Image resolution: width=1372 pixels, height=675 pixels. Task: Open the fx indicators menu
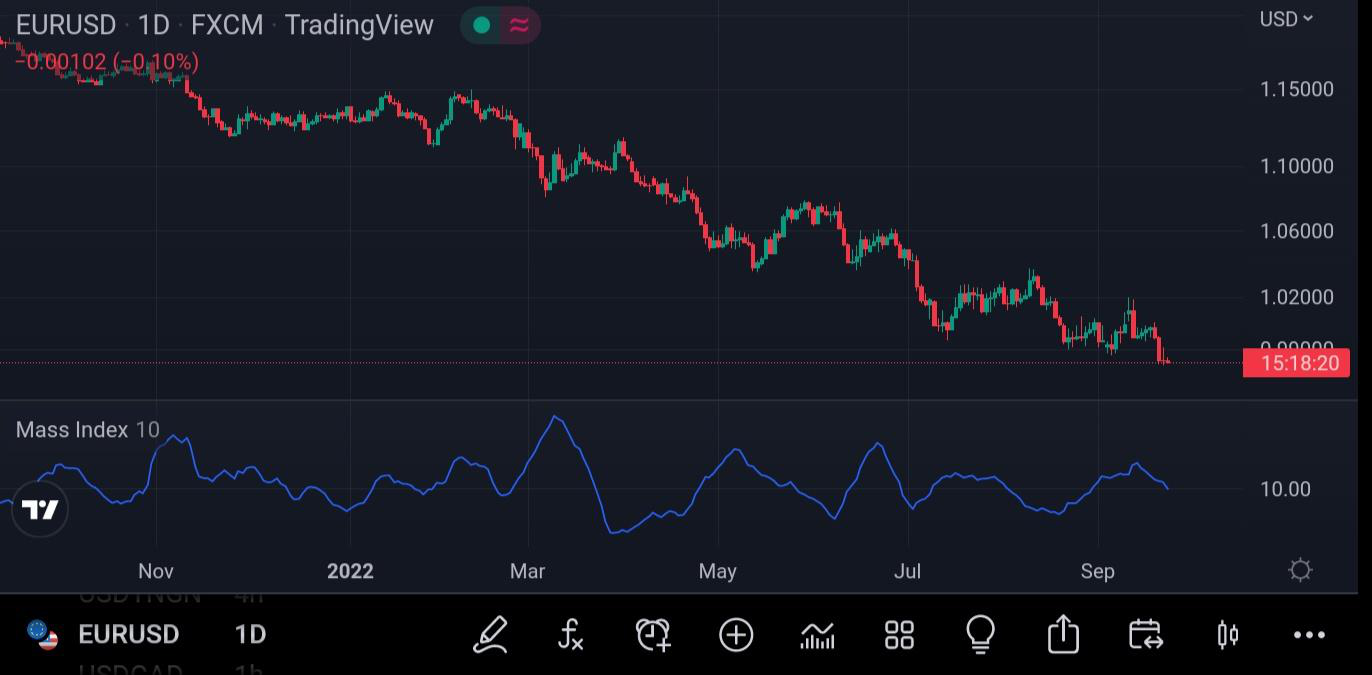(x=570, y=635)
